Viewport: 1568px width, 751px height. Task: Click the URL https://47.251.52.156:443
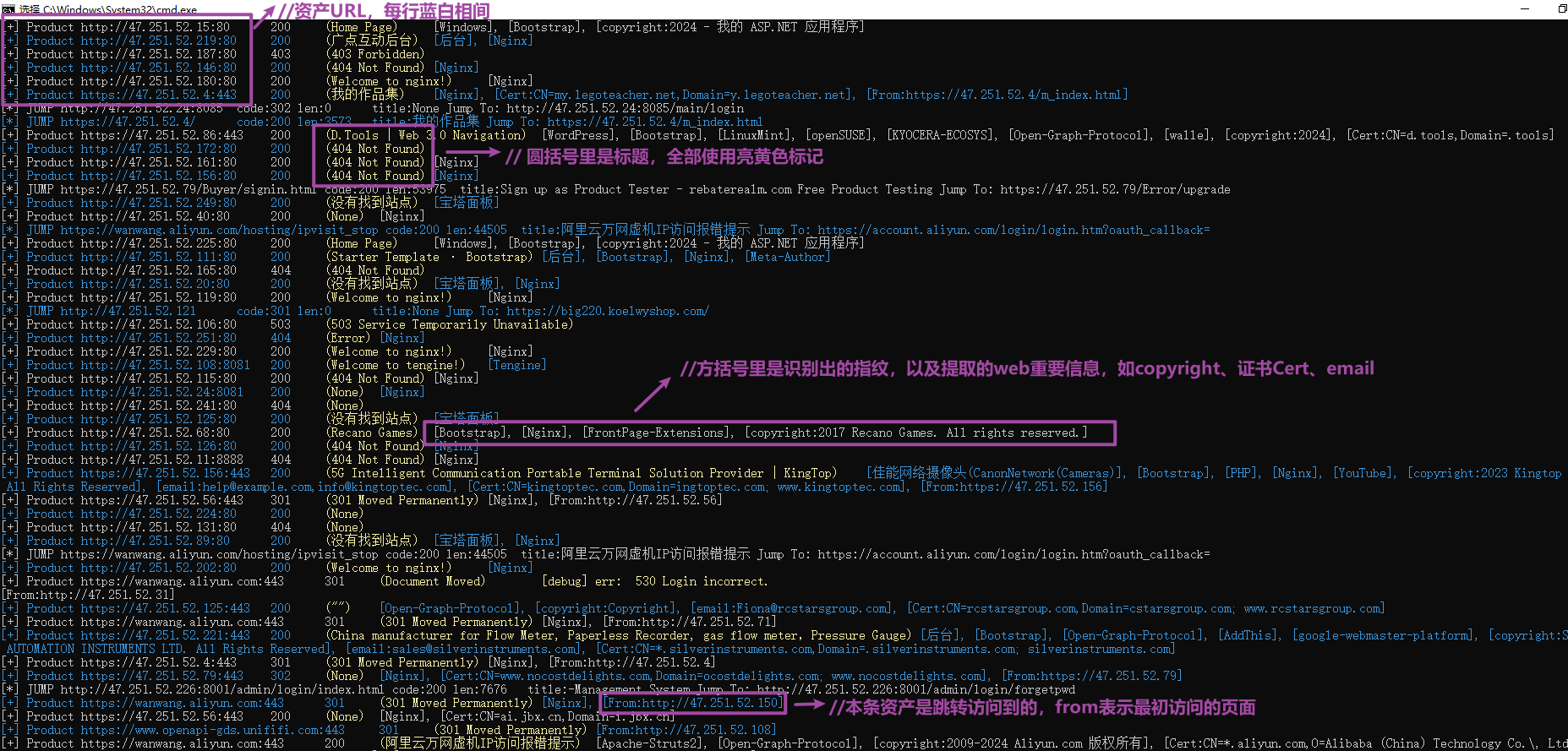click(x=165, y=473)
